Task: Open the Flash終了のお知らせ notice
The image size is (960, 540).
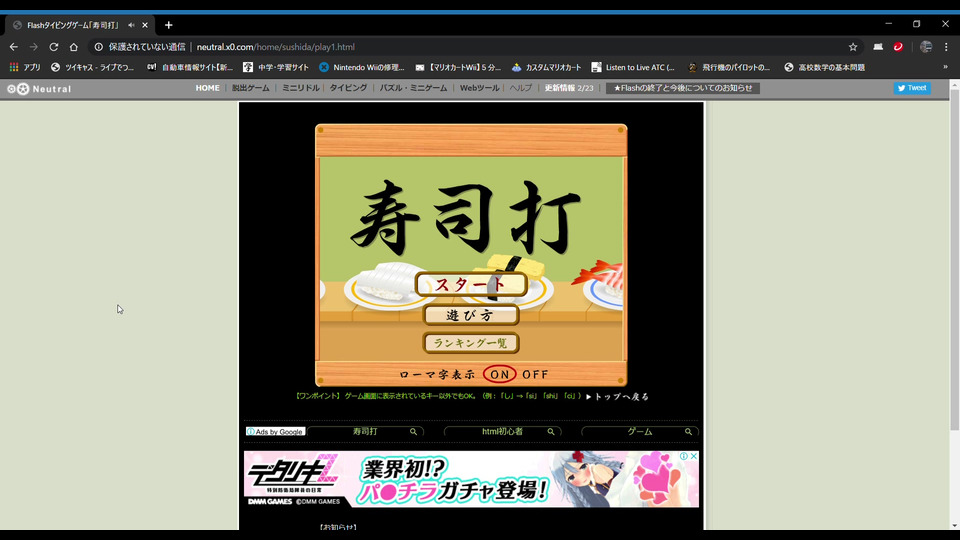Action: coord(683,88)
